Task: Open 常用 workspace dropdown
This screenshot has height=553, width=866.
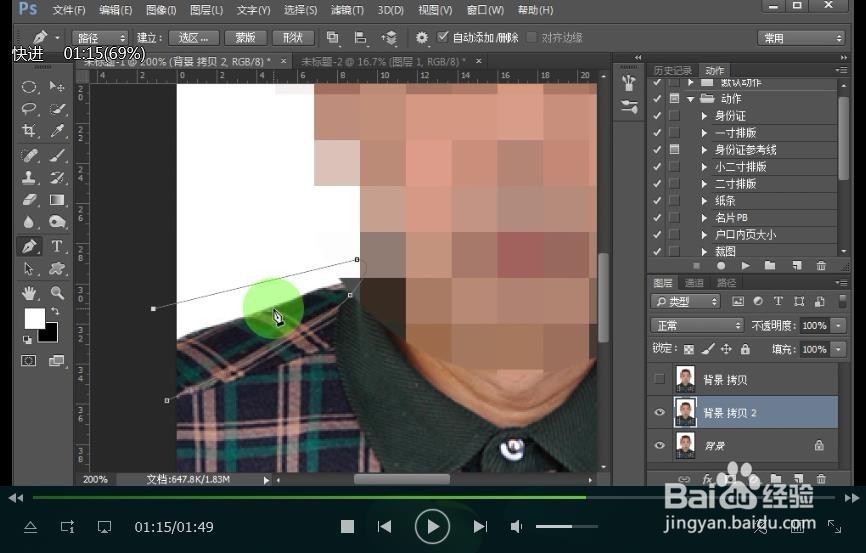Action: pyautogui.click(x=801, y=38)
